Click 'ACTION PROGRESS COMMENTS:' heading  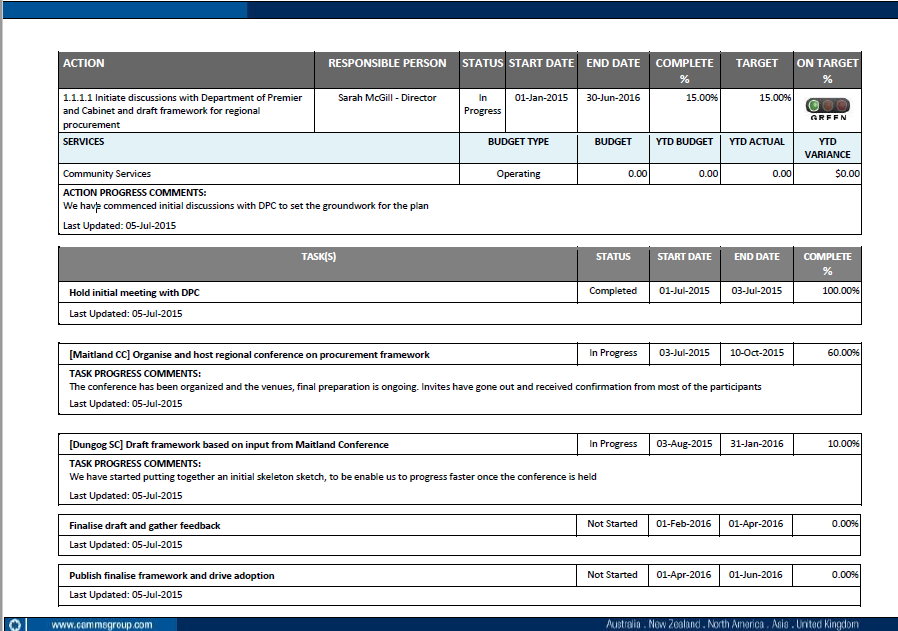tap(135, 192)
